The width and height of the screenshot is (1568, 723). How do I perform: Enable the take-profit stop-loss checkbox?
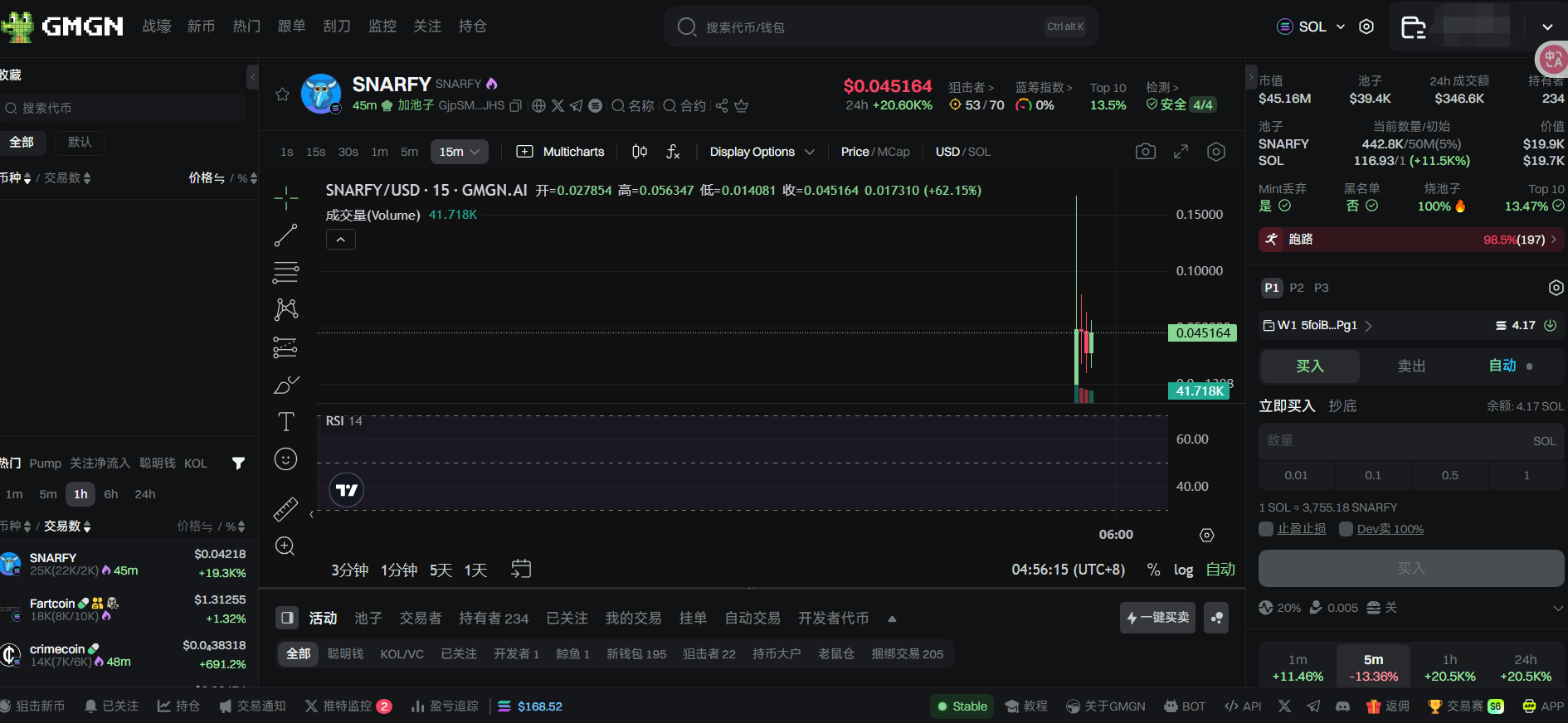(1266, 529)
